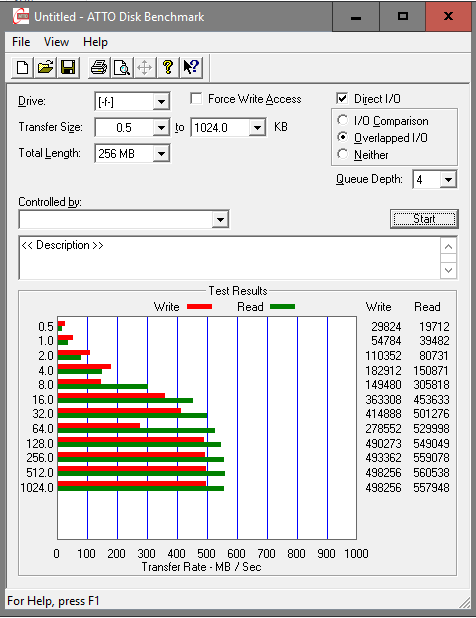Print using the printer toolbar icon
Image resolution: width=476 pixels, height=618 pixels.
[99, 67]
